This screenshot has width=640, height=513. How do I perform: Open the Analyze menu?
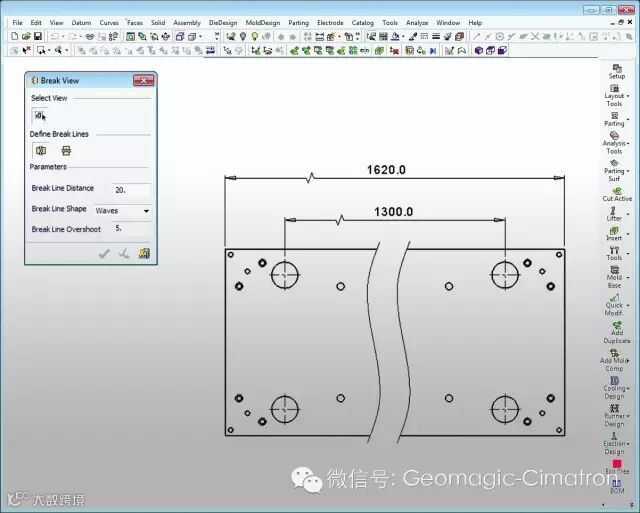pyautogui.click(x=417, y=23)
